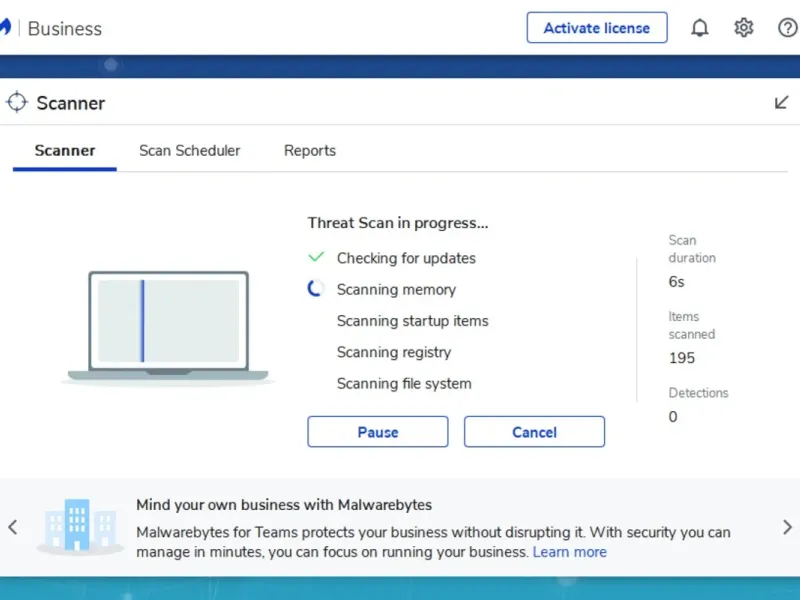The image size is (800, 600).
Task: Click the Scanner crosshair icon
Action: pos(17,102)
